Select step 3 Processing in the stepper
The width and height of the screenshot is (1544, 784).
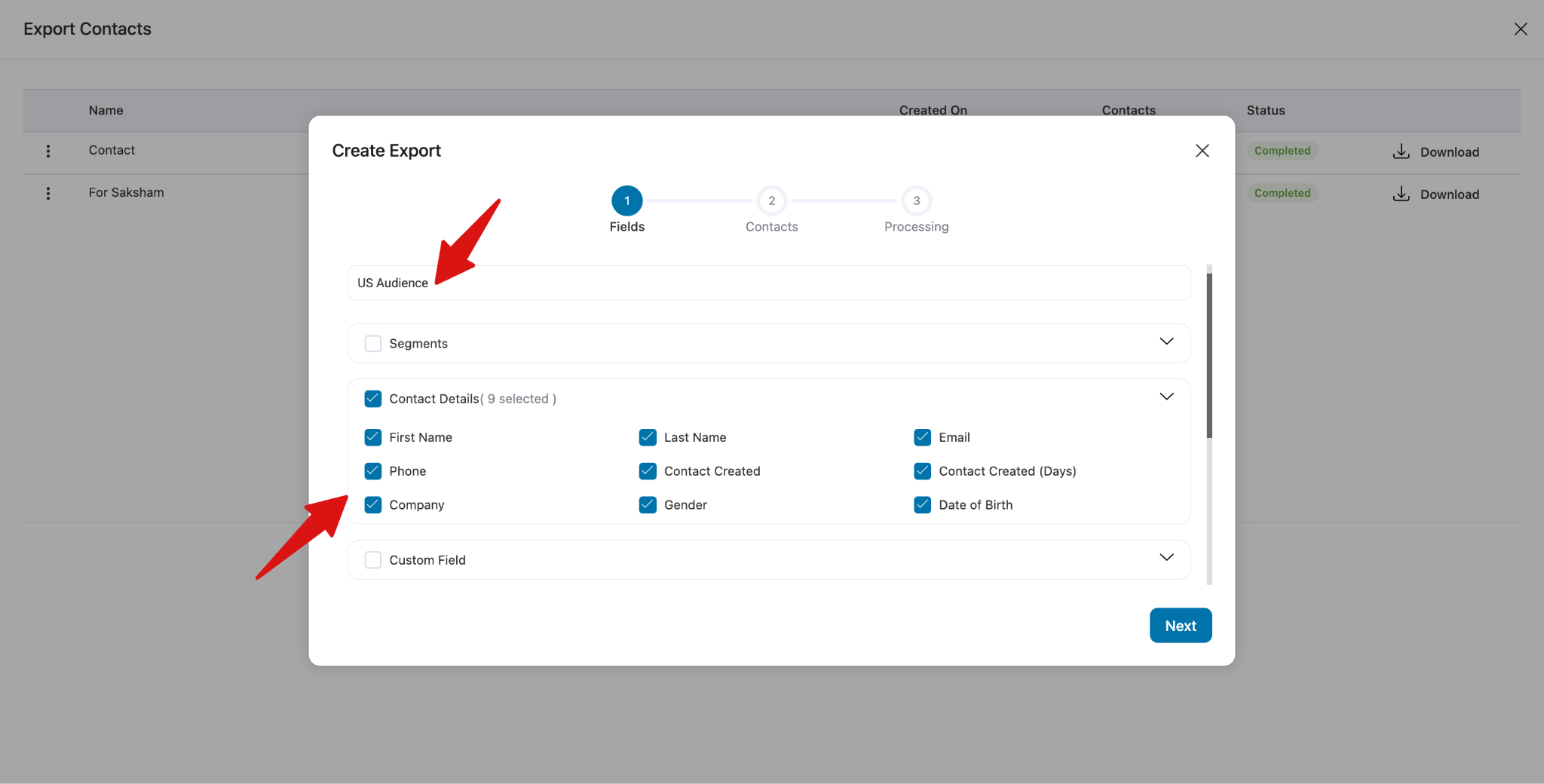[916, 201]
